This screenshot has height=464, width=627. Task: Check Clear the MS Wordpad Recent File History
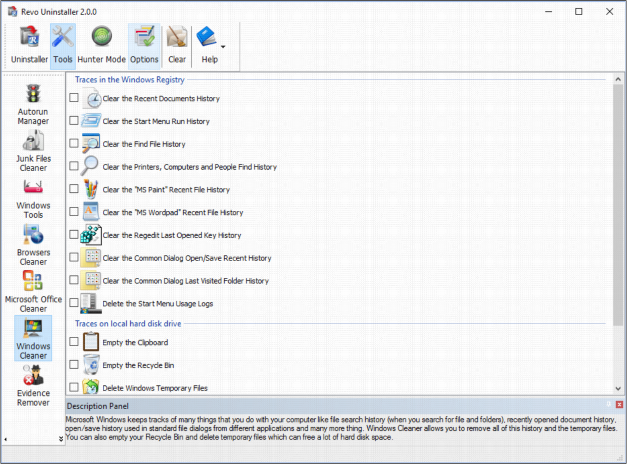[74, 212]
